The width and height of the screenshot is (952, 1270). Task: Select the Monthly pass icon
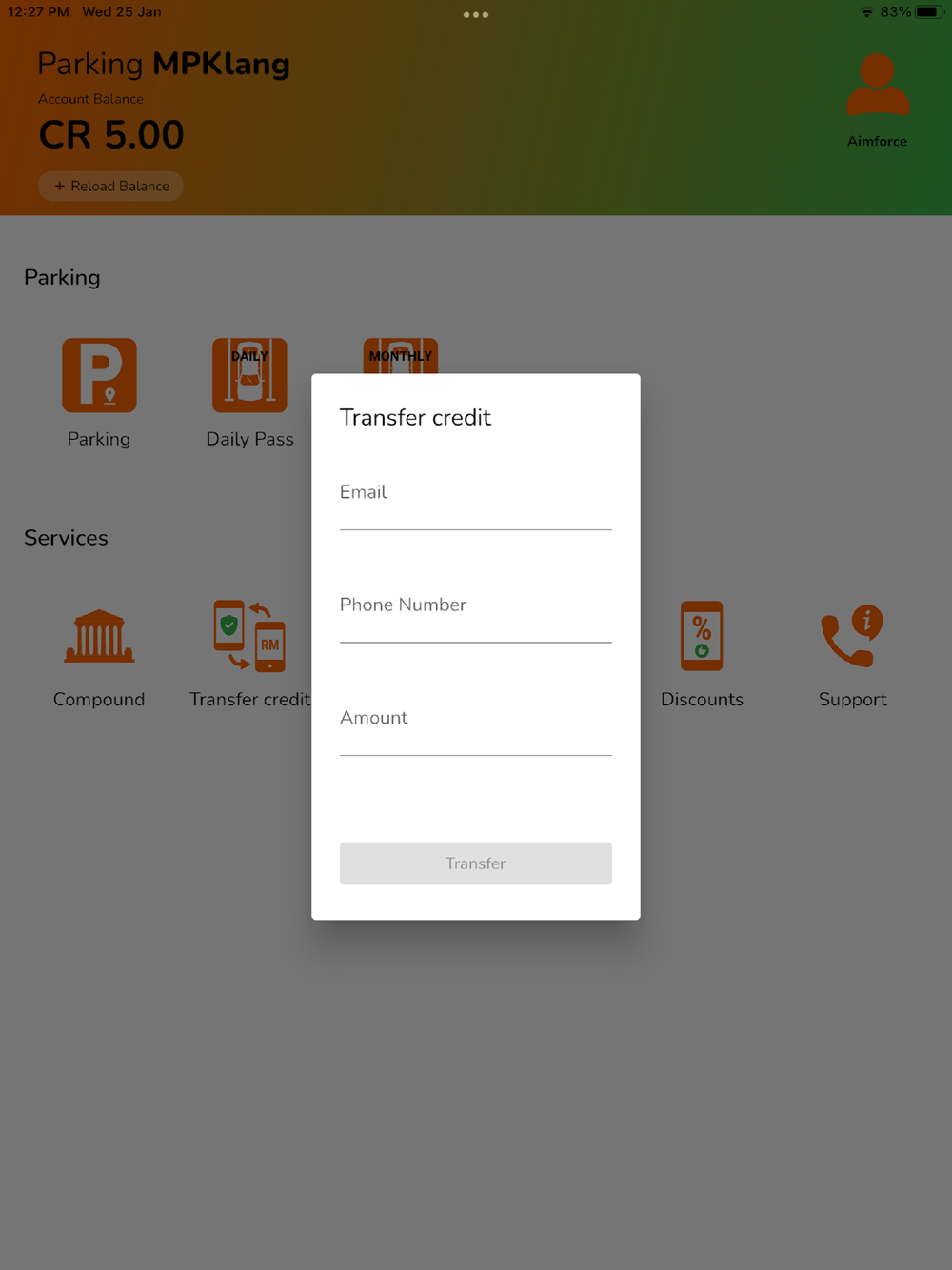[401, 356]
